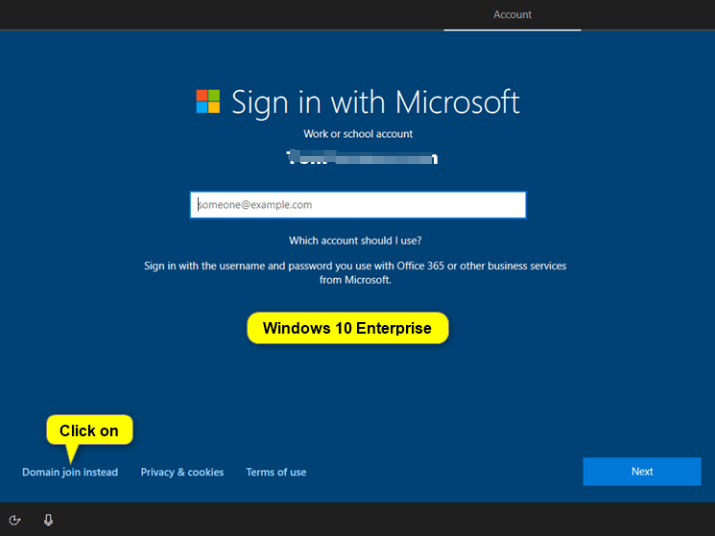Click the 'from Microsoft.' line of description
The width and height of the screenshot is (715, 536).
[x=355, y=281]
